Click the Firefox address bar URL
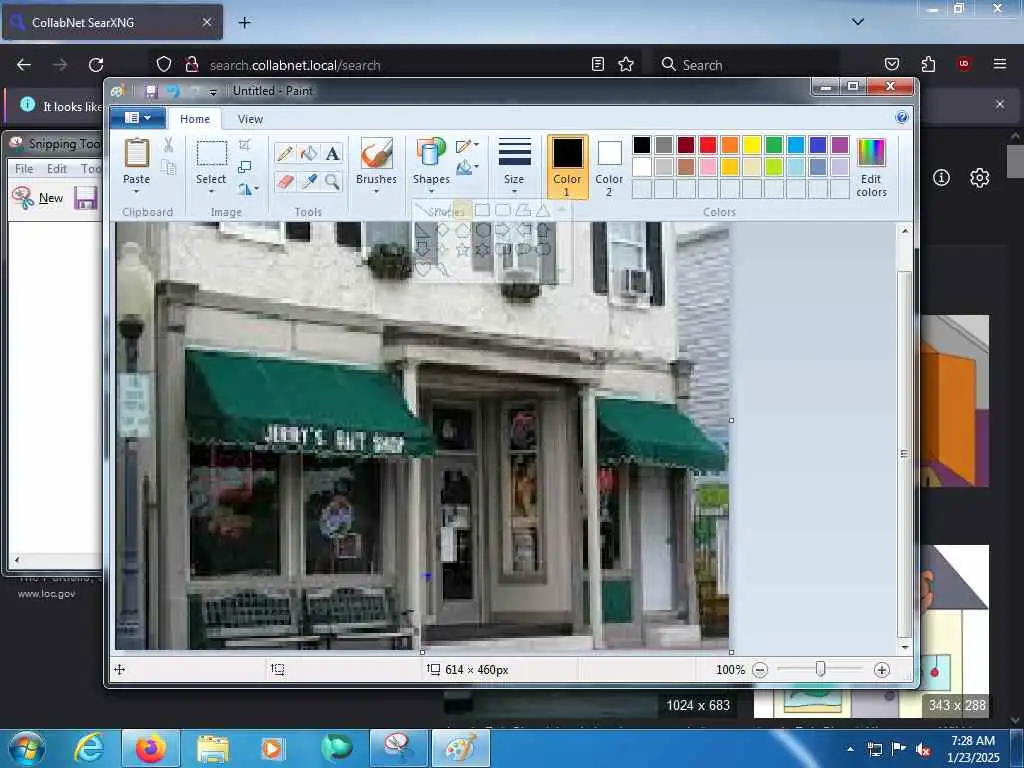Screen dimensions: 1024x768 pyautogui.click(x=295, y=65)
